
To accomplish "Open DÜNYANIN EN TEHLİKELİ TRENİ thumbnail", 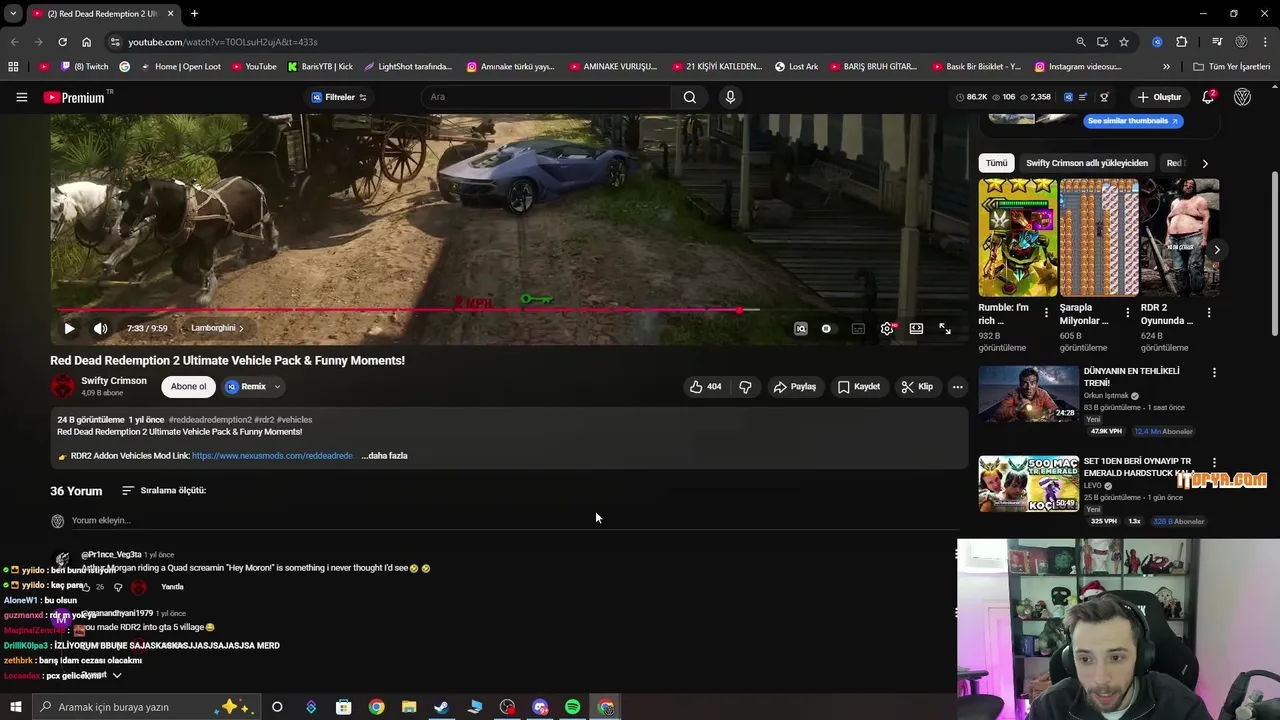I will [1028, 393].
